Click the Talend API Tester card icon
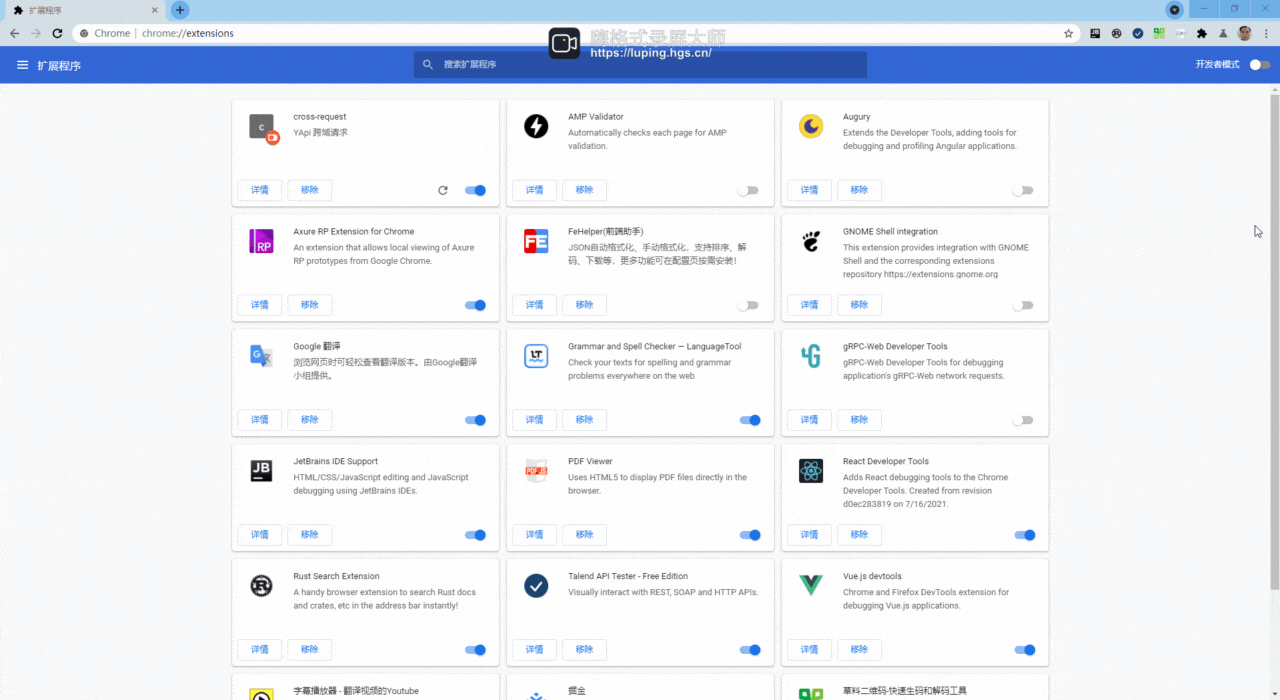The height and width of the screenshot is (700, 1280). tap(536, 586)
